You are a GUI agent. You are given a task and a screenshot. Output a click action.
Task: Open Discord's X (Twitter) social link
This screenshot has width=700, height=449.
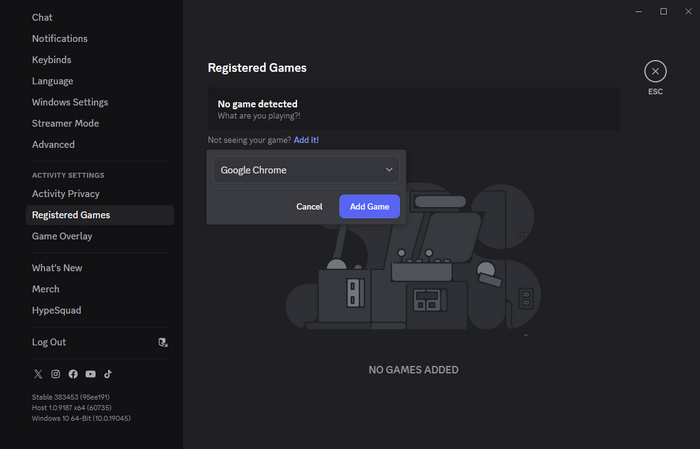[x=38, y=374]
